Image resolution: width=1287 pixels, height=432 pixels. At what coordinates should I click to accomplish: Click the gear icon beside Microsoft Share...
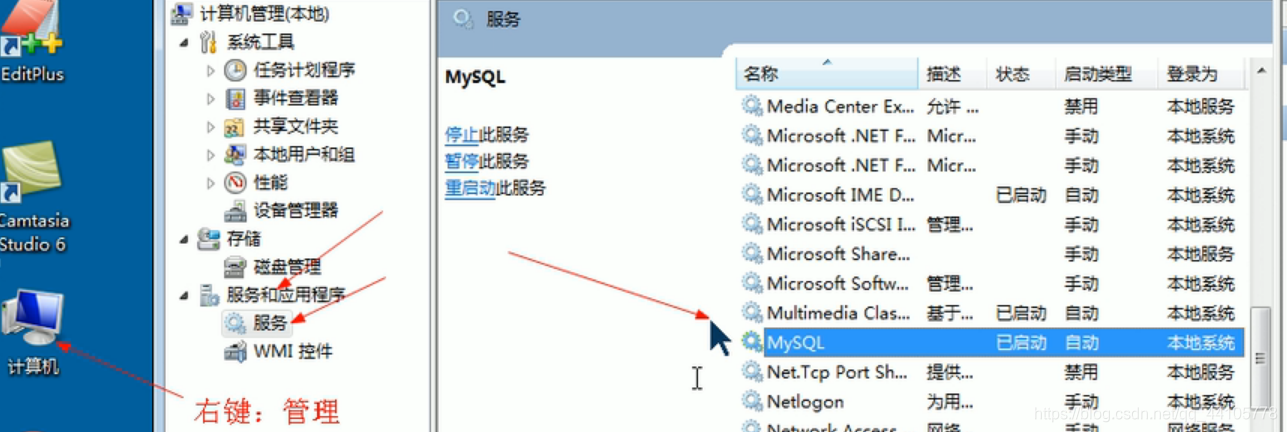[x=752, y=253]
